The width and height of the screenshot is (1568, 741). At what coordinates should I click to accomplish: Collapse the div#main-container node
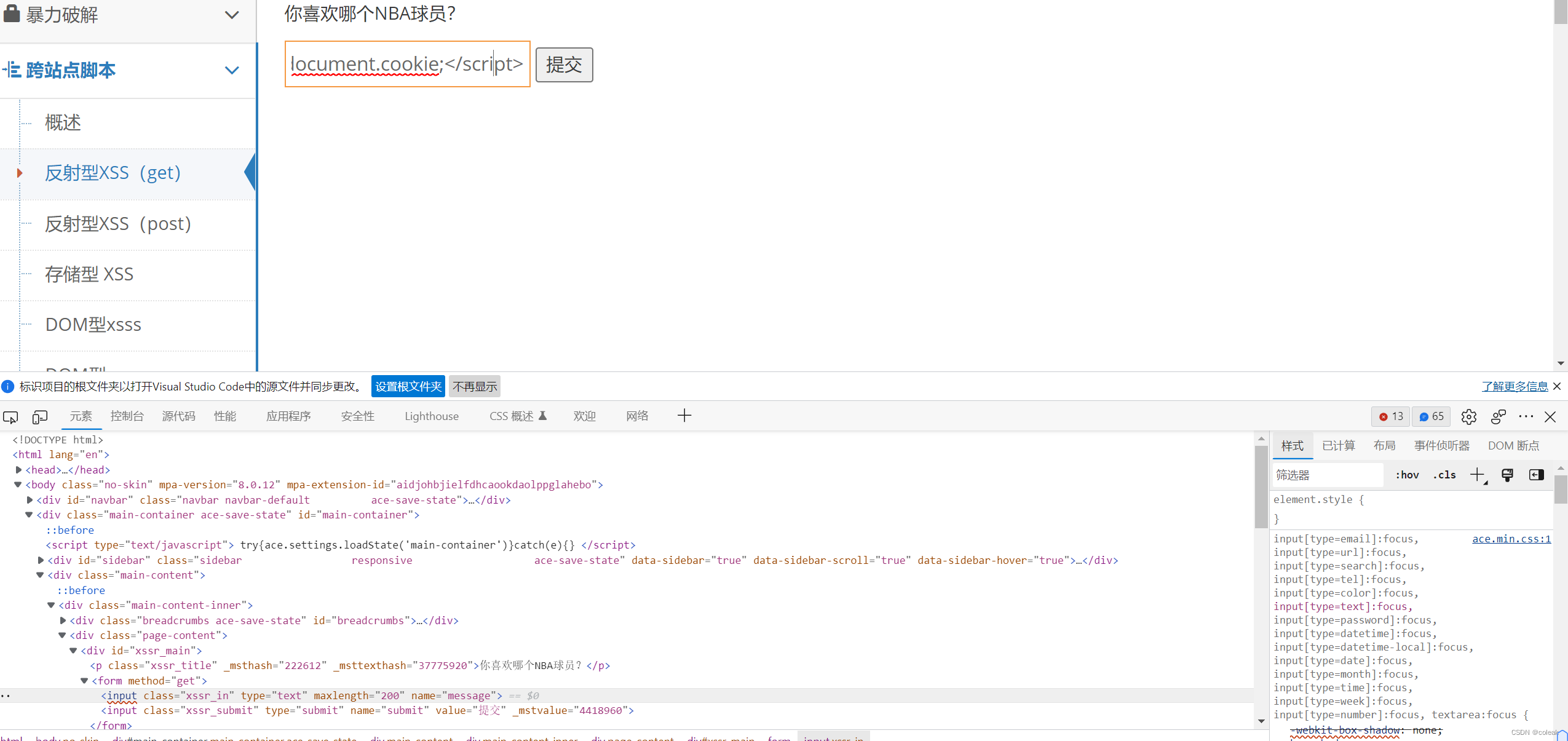(29, 515)
